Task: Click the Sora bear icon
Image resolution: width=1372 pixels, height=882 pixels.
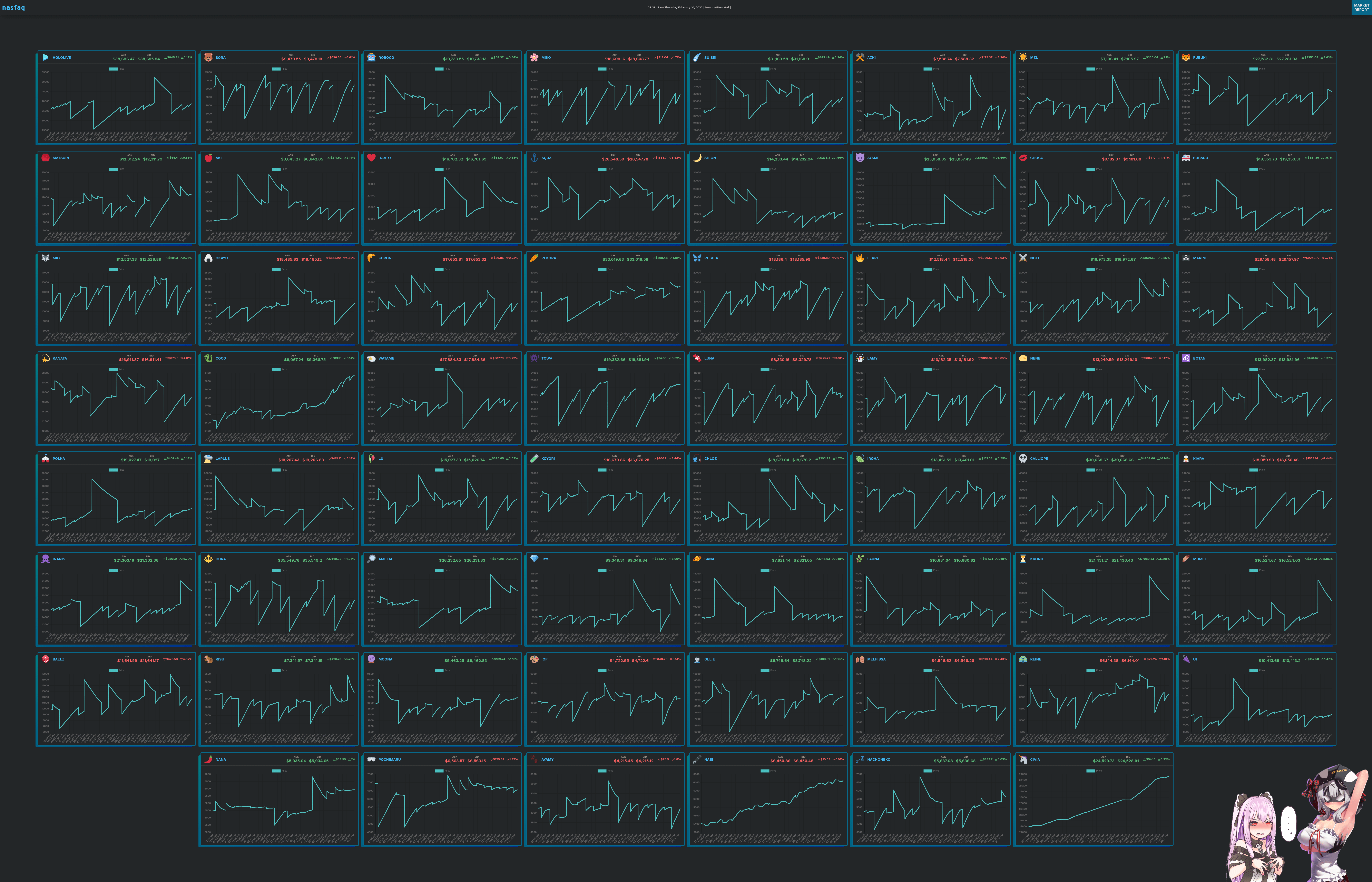Action: click(x=208, y=57)
